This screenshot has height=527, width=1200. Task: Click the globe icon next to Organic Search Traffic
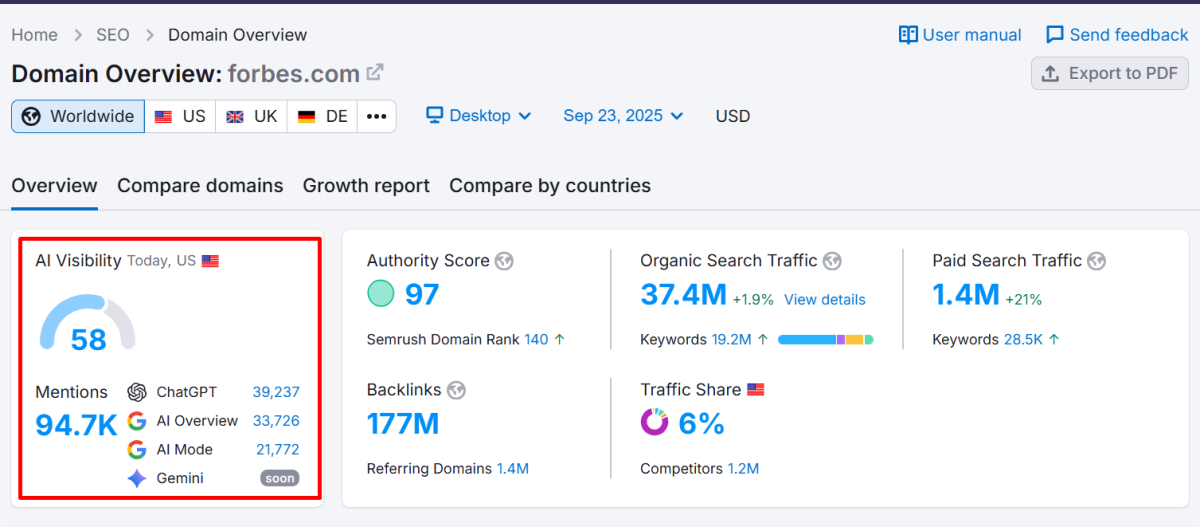click(832, 261)
